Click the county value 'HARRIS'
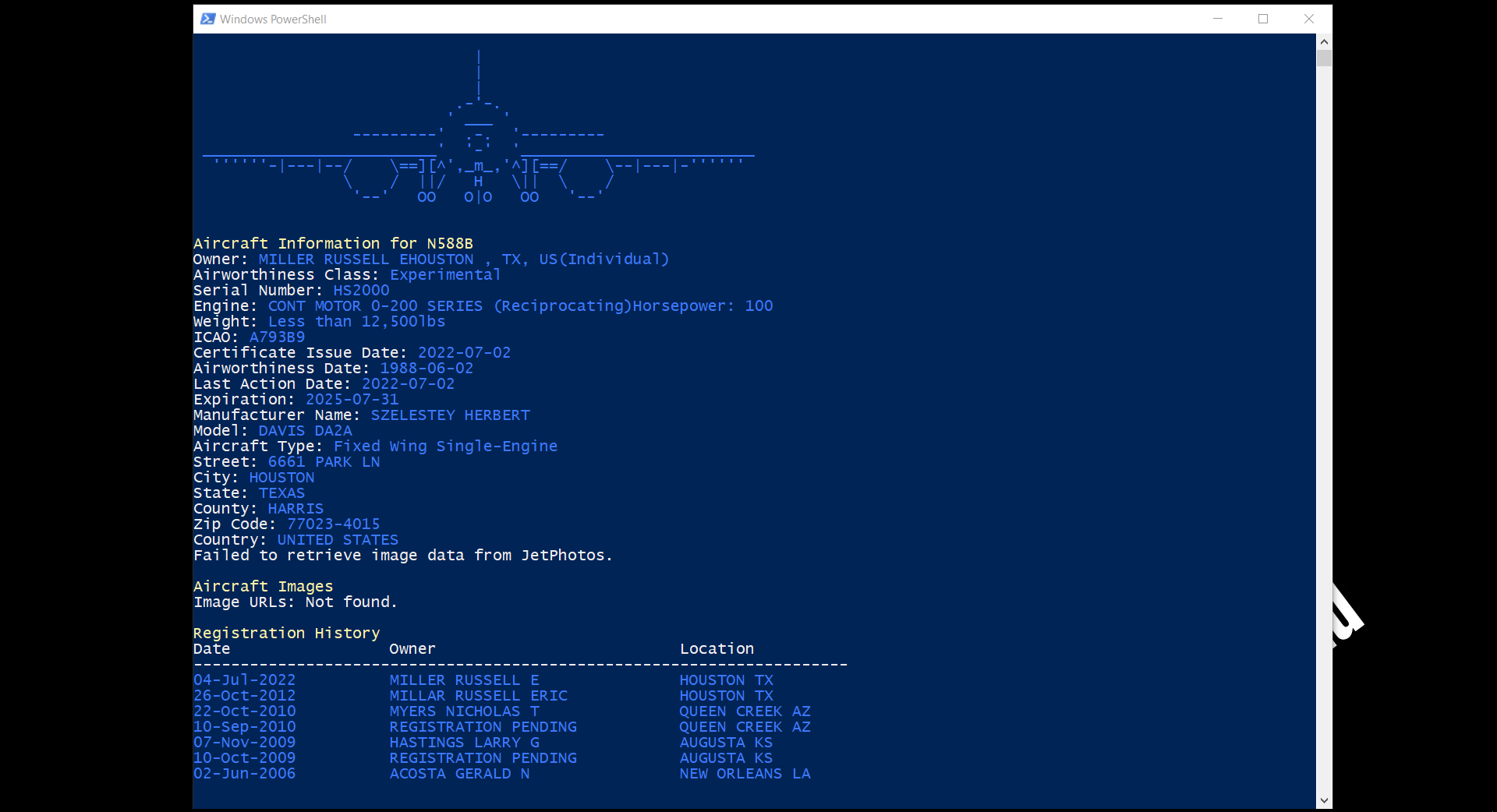The height and width of the screenshot is (812, 1497). pyautogui.click(x=296, y=509)
